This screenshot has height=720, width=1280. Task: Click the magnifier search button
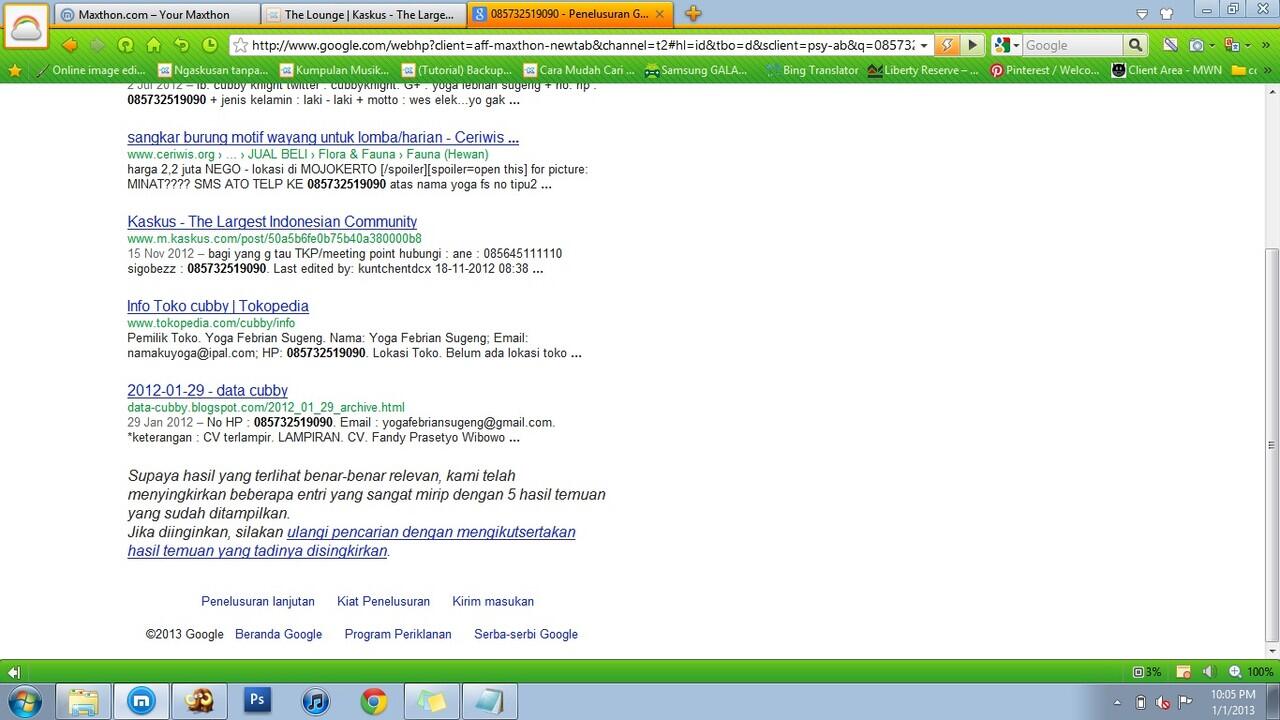(1134, 45)
